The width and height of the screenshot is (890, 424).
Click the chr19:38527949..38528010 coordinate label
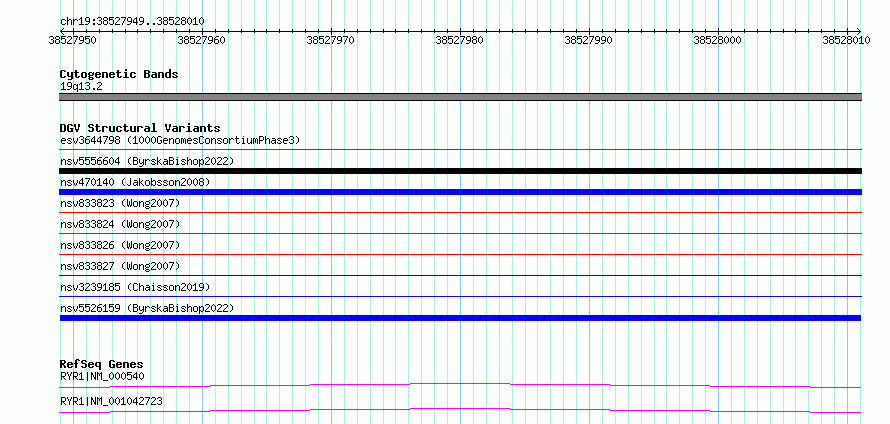132,21
